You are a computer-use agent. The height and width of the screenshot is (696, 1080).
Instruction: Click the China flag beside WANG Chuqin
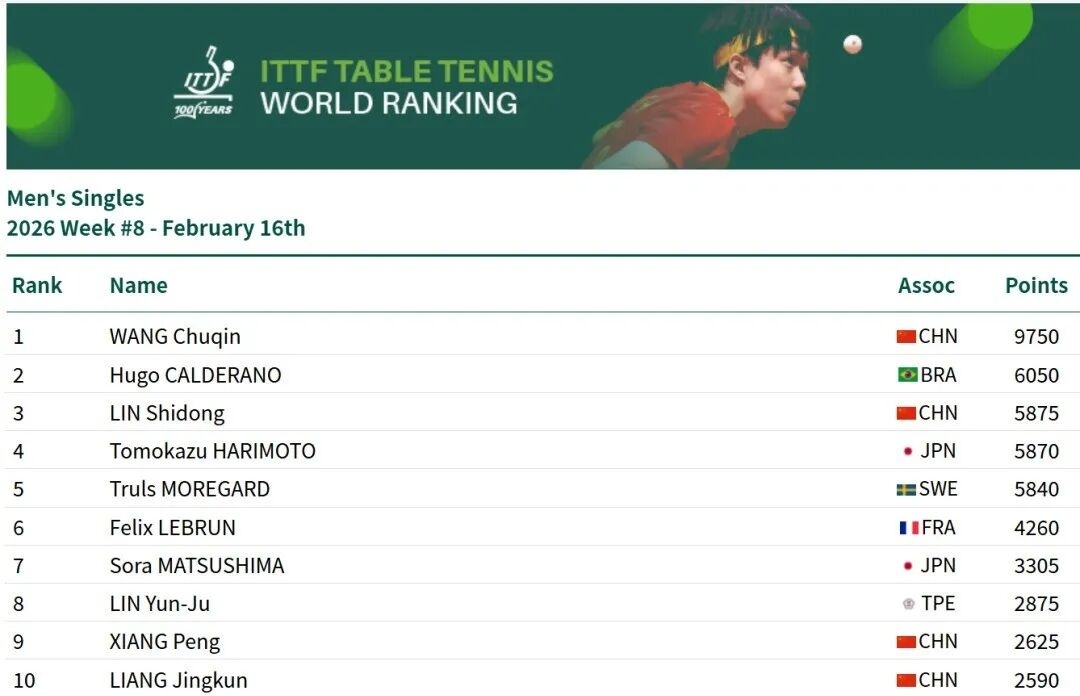(x=906, y=337)
